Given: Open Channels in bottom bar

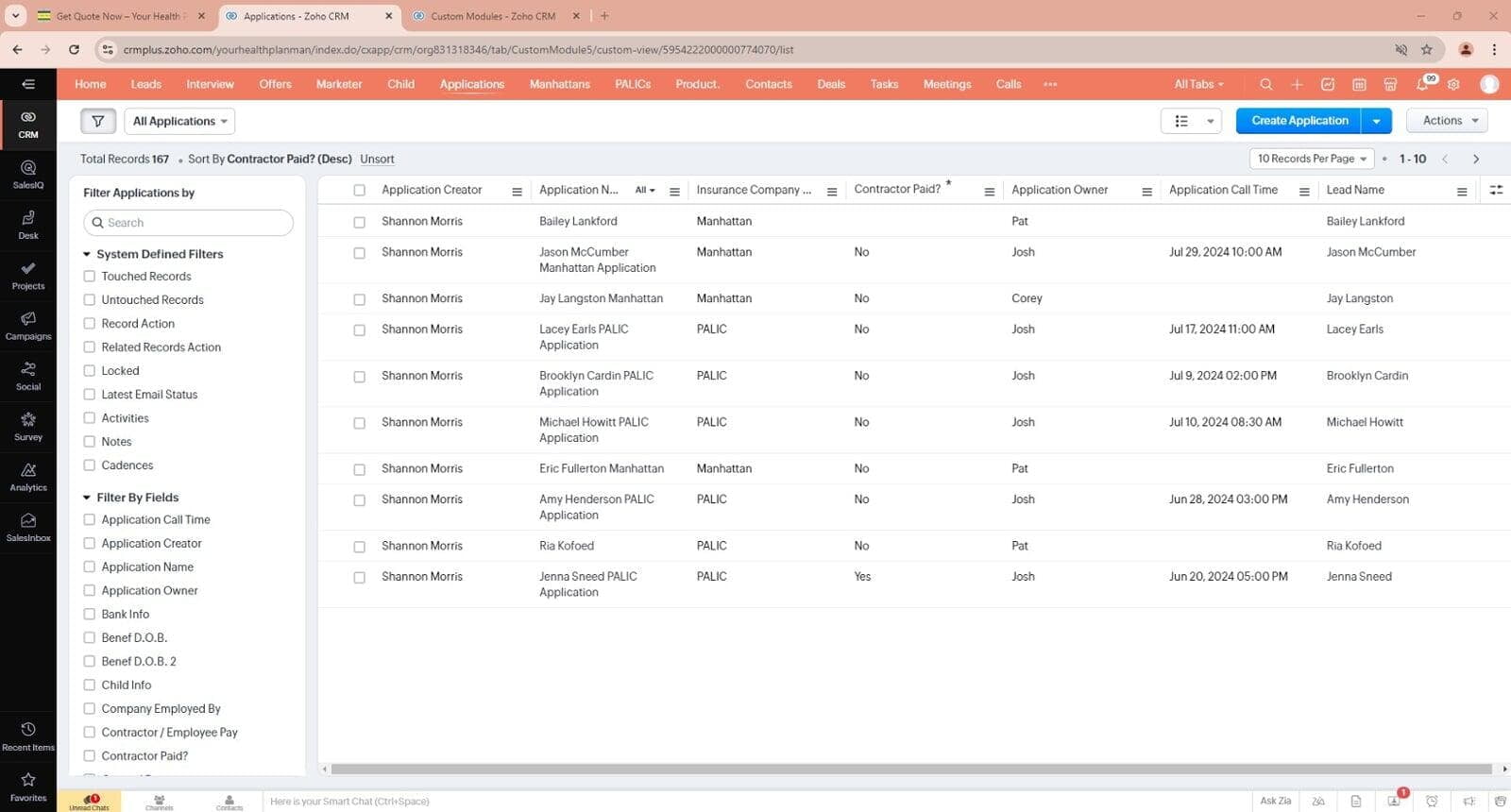Looking at the screenshot, I should click(x=160, y=802).
